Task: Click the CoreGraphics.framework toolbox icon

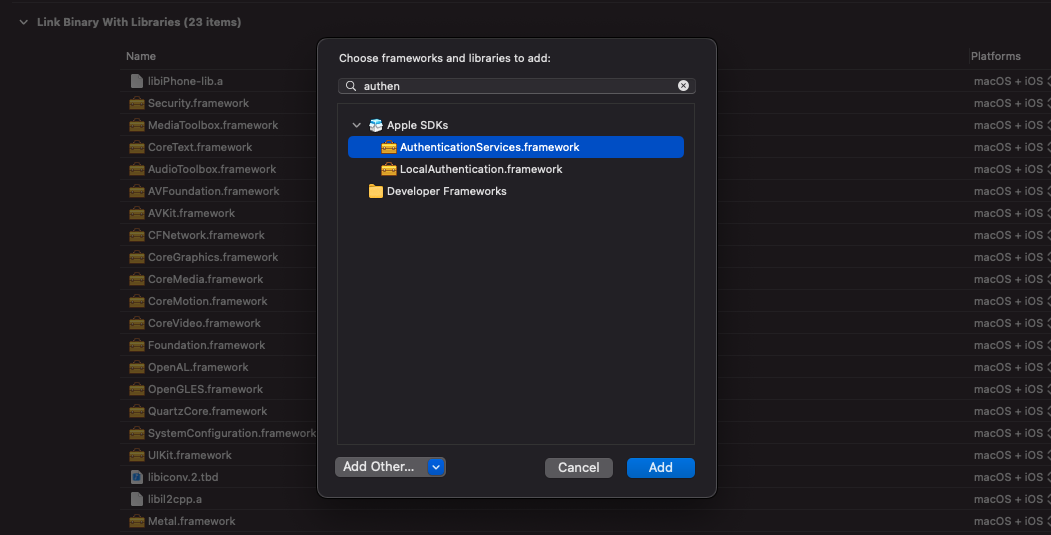Action: tap(137, 257)
